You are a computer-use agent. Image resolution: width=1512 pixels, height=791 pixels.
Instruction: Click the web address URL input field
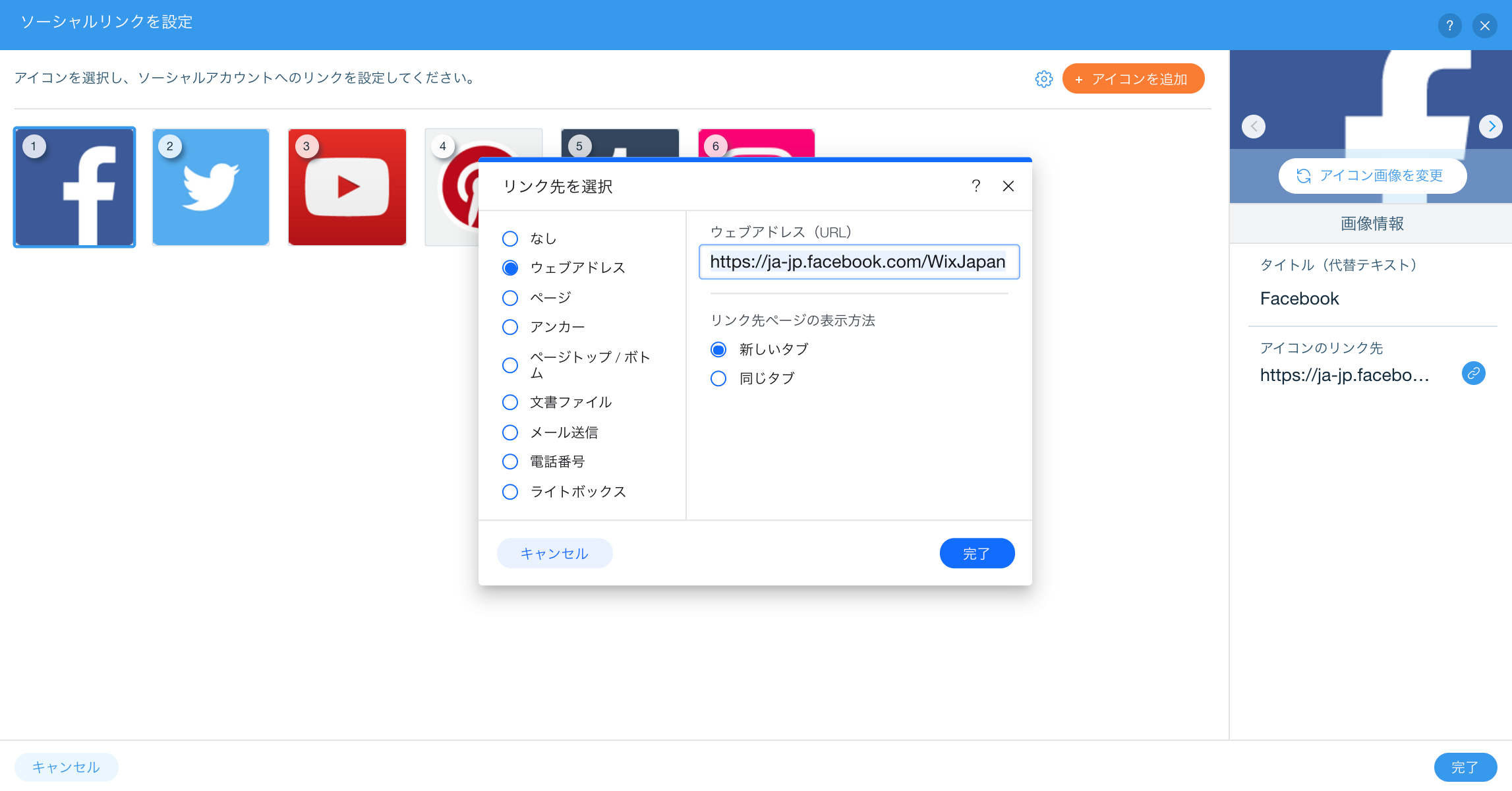click(x=859, y=262)
